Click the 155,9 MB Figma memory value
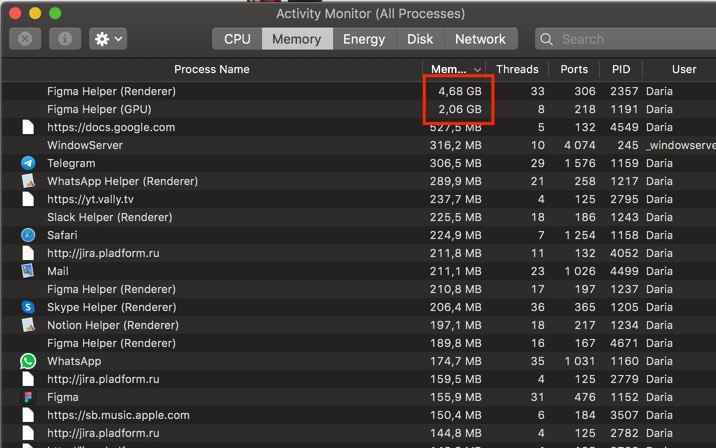 455,397
